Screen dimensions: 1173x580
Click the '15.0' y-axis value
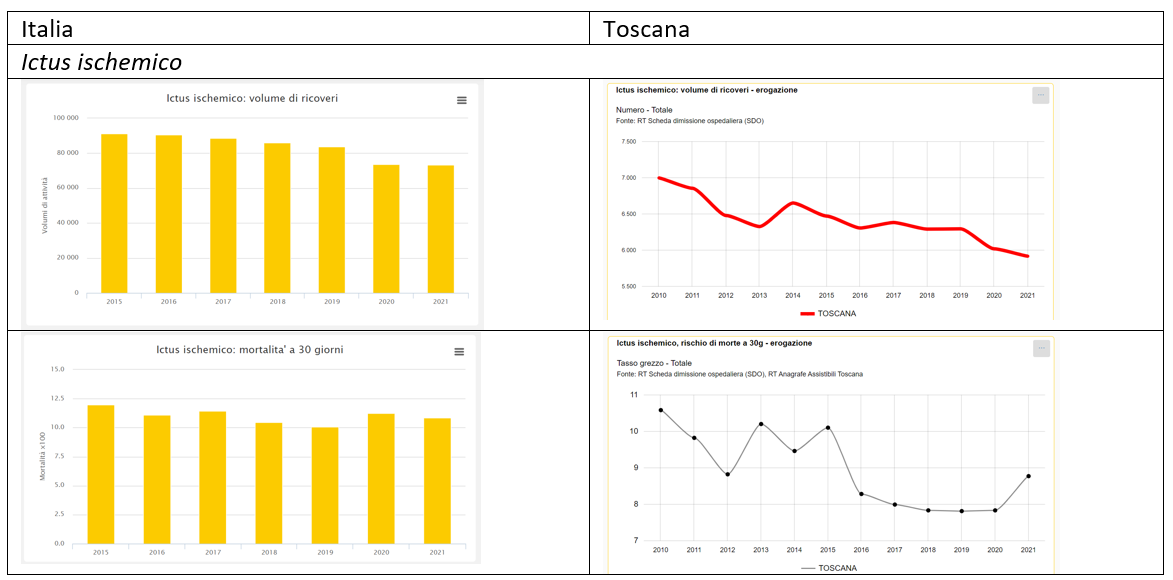(x=58, y=370)
